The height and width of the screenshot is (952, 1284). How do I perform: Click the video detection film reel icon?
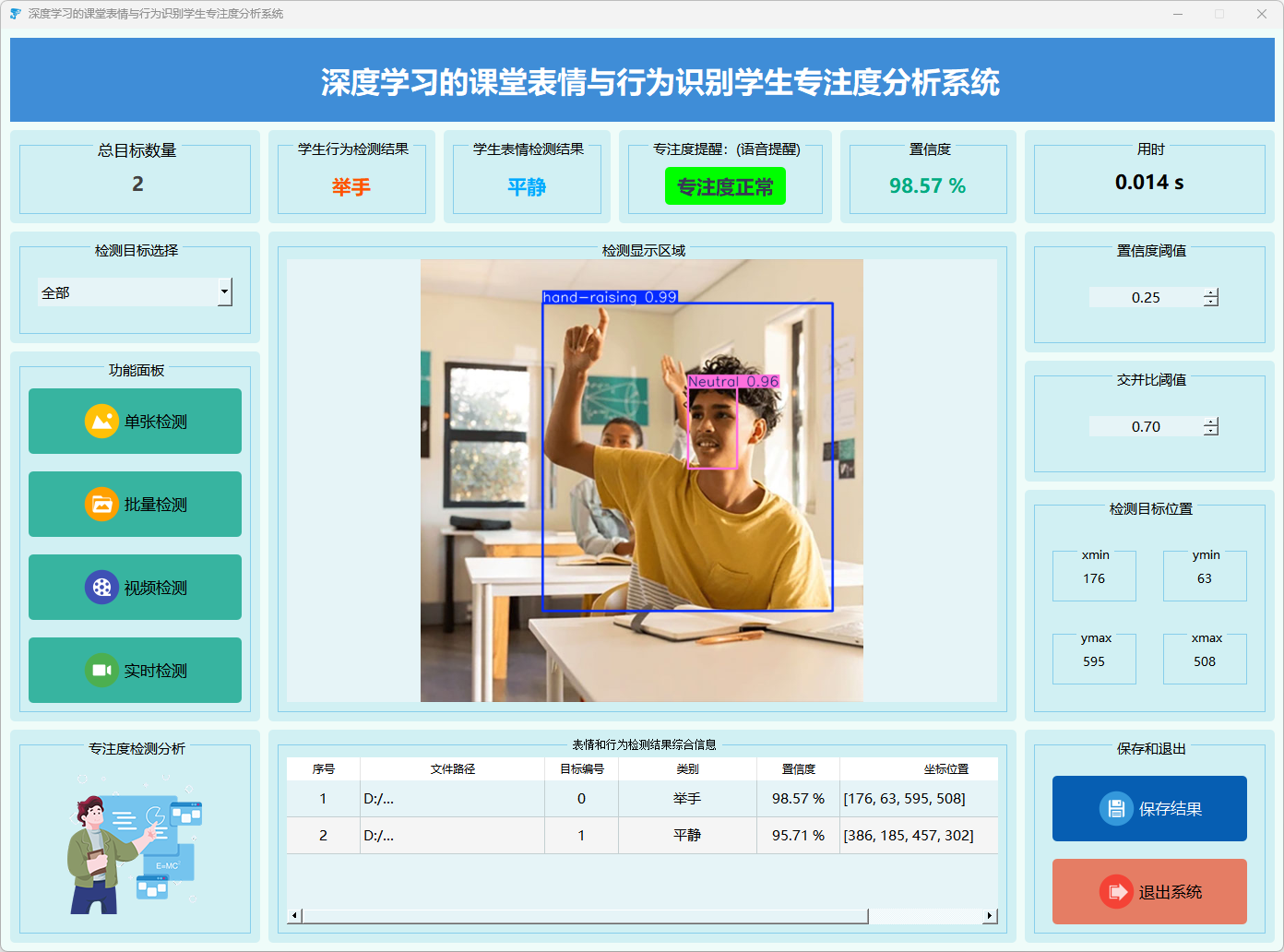pyautogui.click(x=101, y=588)
